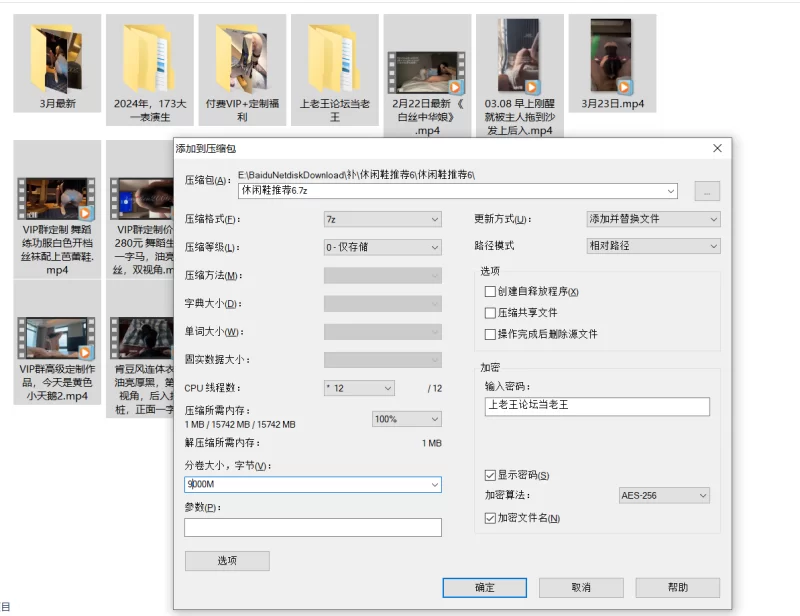Click into the 输入密码 password field
Screen dimensions: 800x616
point(597,406)
